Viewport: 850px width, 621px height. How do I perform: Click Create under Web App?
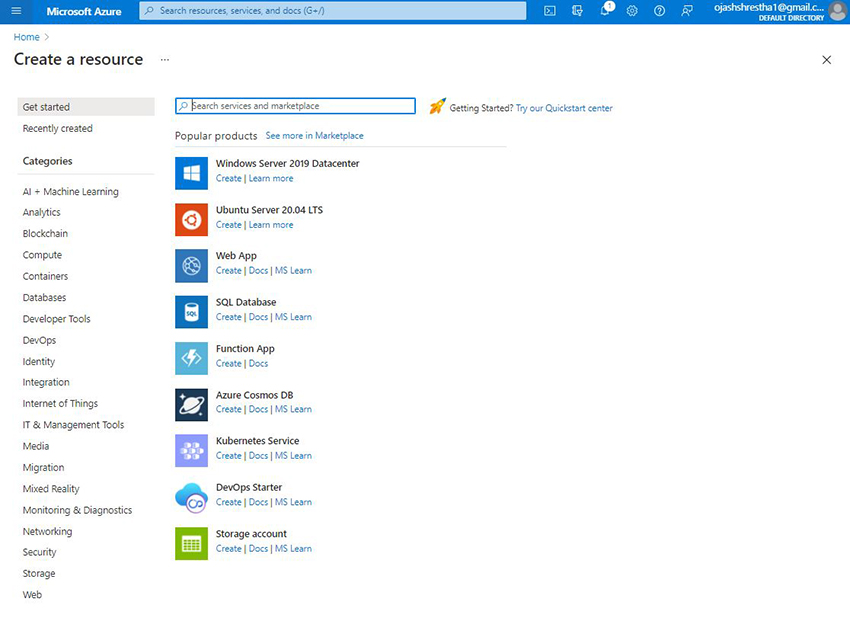click(228, 271)
